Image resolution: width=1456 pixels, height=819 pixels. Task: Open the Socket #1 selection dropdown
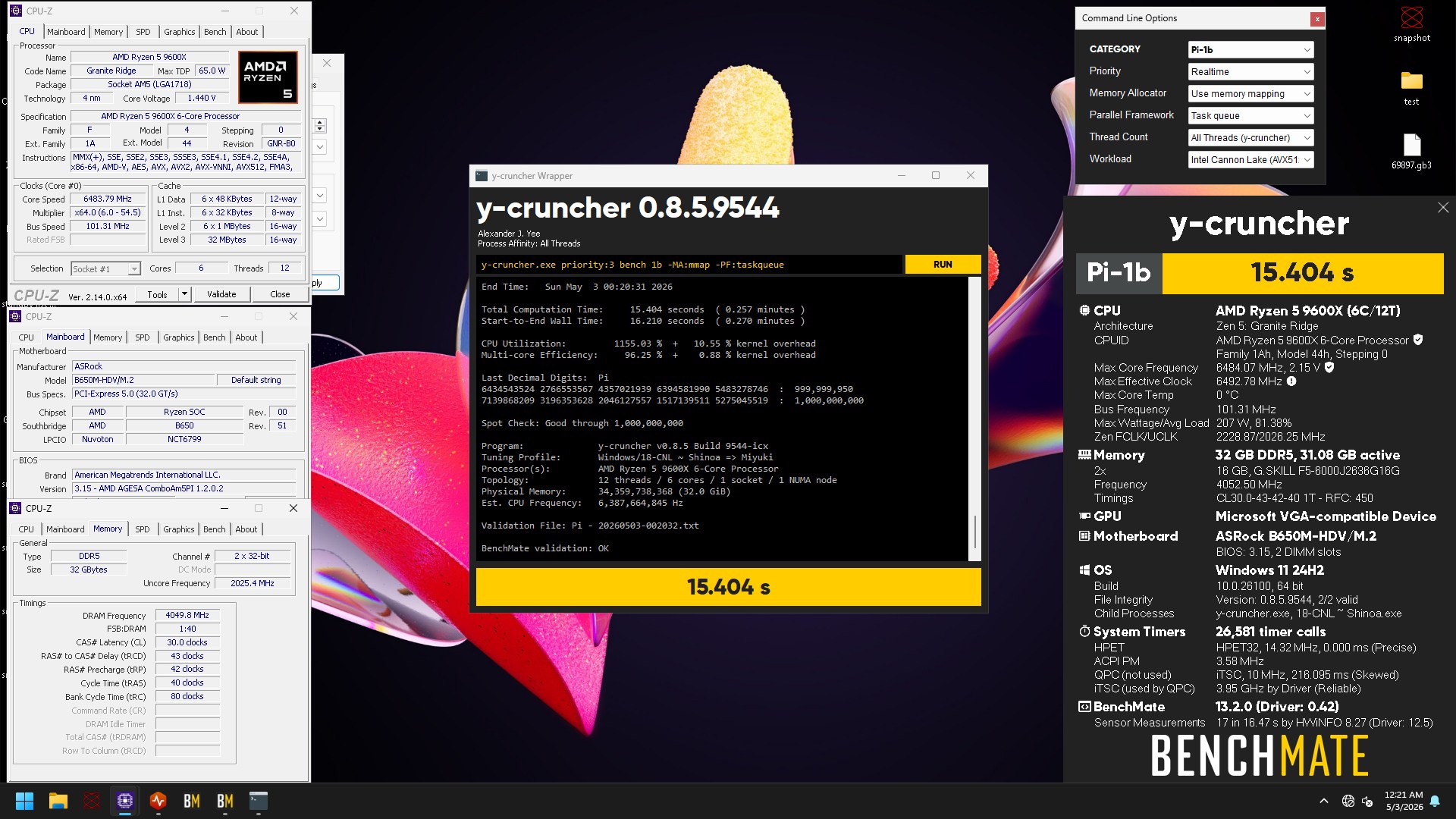(x=105, y=268)
